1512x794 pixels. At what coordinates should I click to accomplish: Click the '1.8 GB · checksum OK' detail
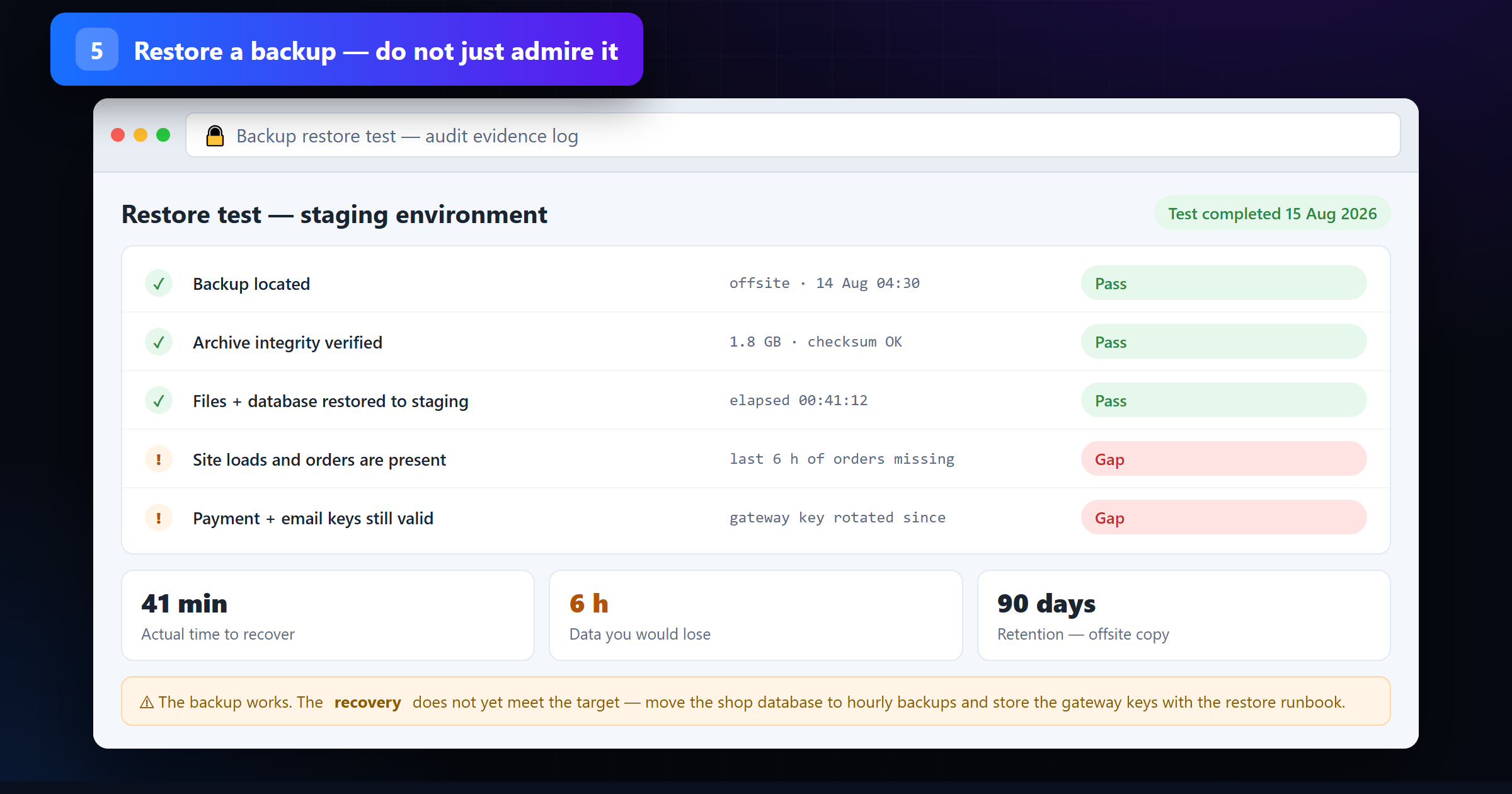coord(816,342)
